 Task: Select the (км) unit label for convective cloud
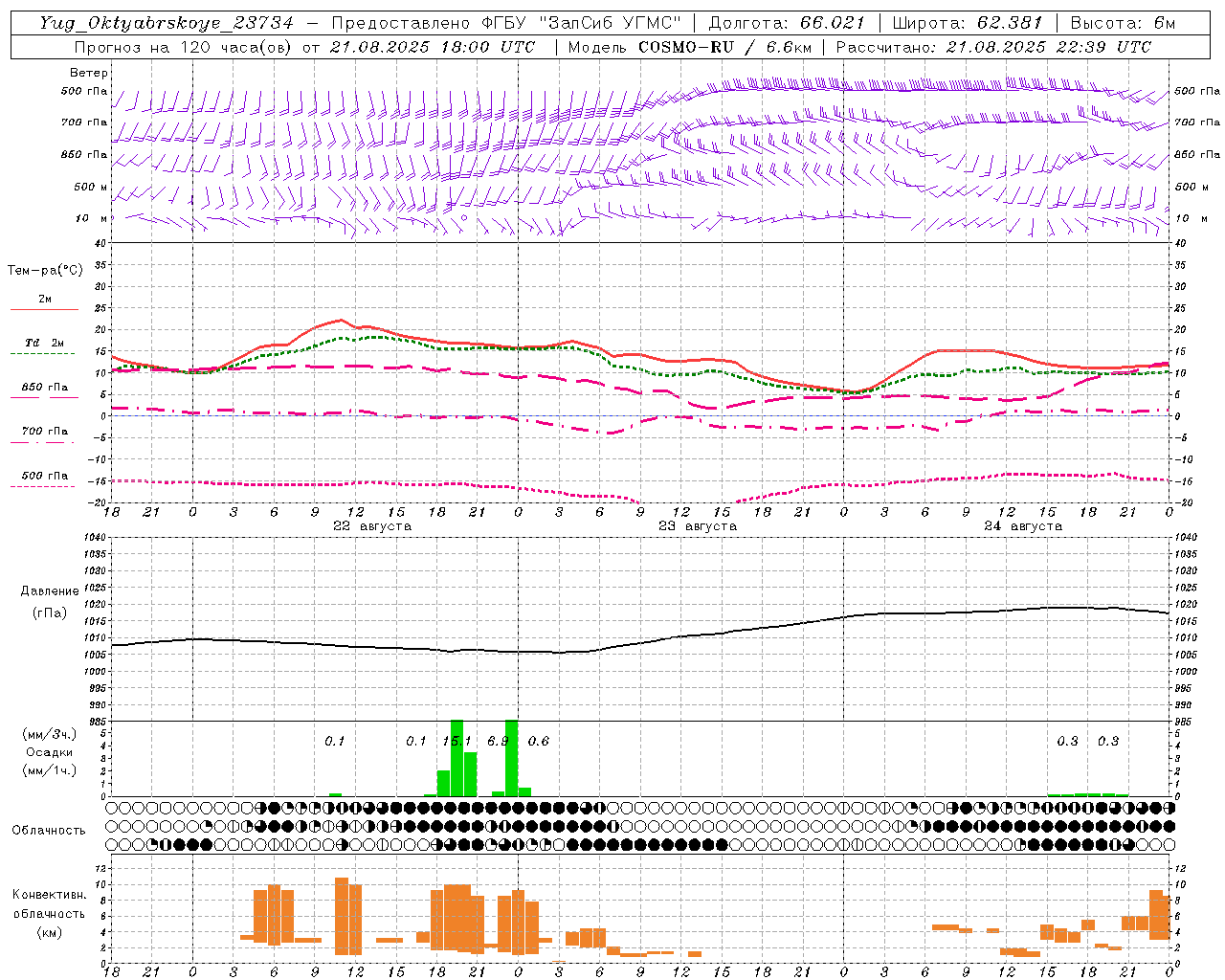50,932
